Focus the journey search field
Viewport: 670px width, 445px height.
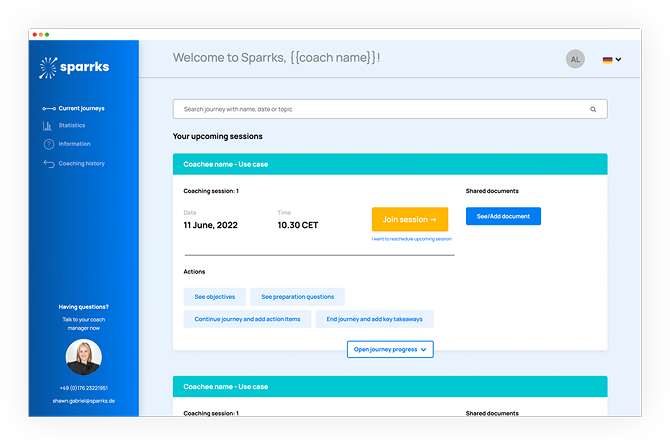[380, 109]
